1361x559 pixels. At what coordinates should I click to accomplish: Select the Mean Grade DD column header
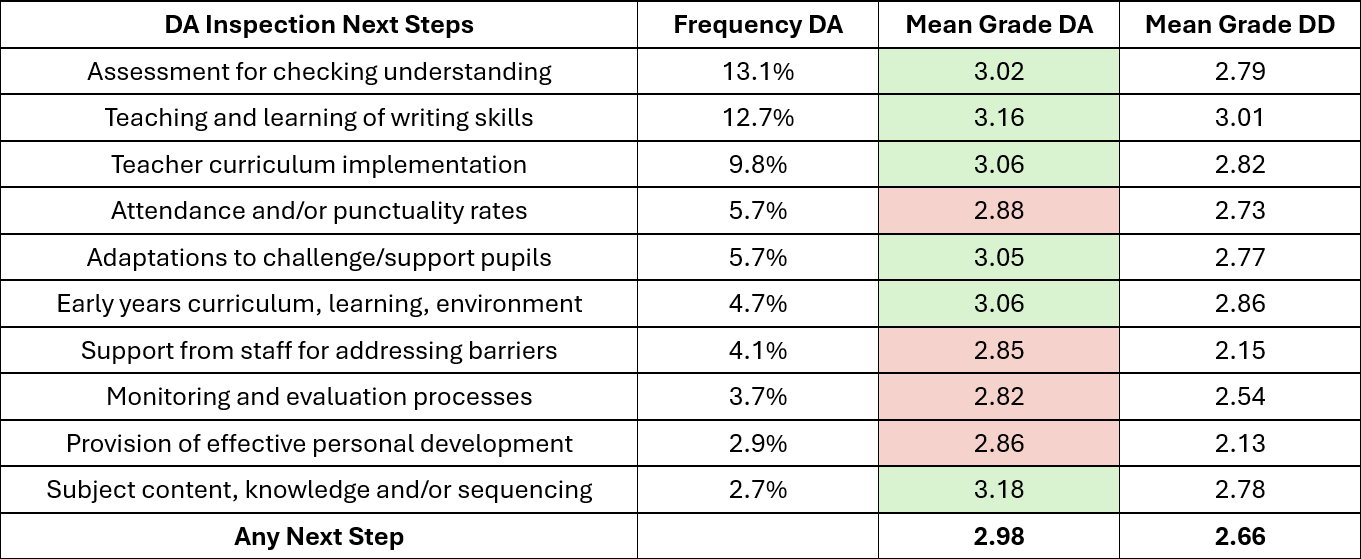point(1239,25)
